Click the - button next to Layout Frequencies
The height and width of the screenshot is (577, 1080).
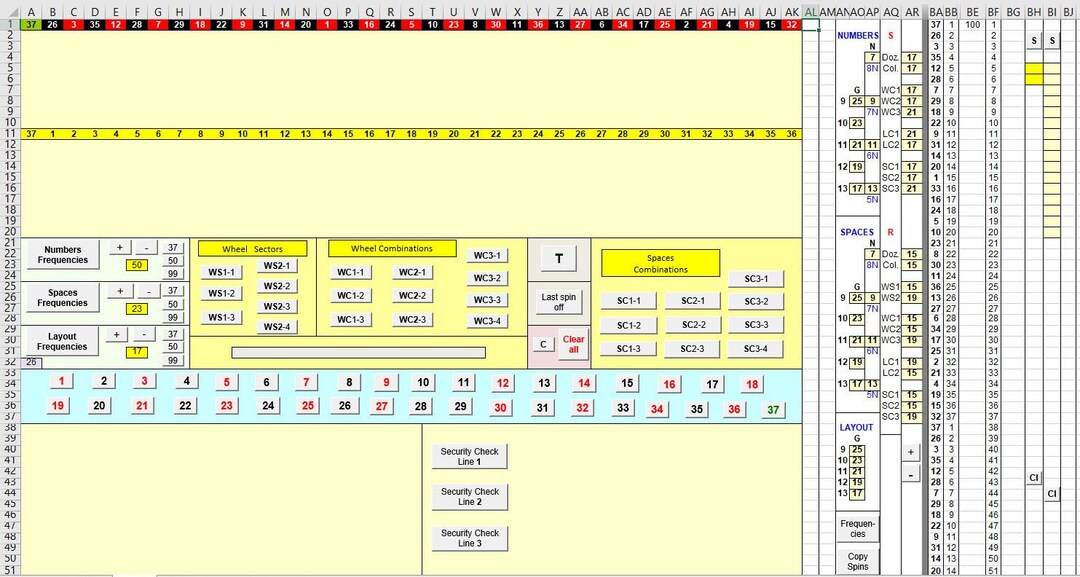[145, 333]
